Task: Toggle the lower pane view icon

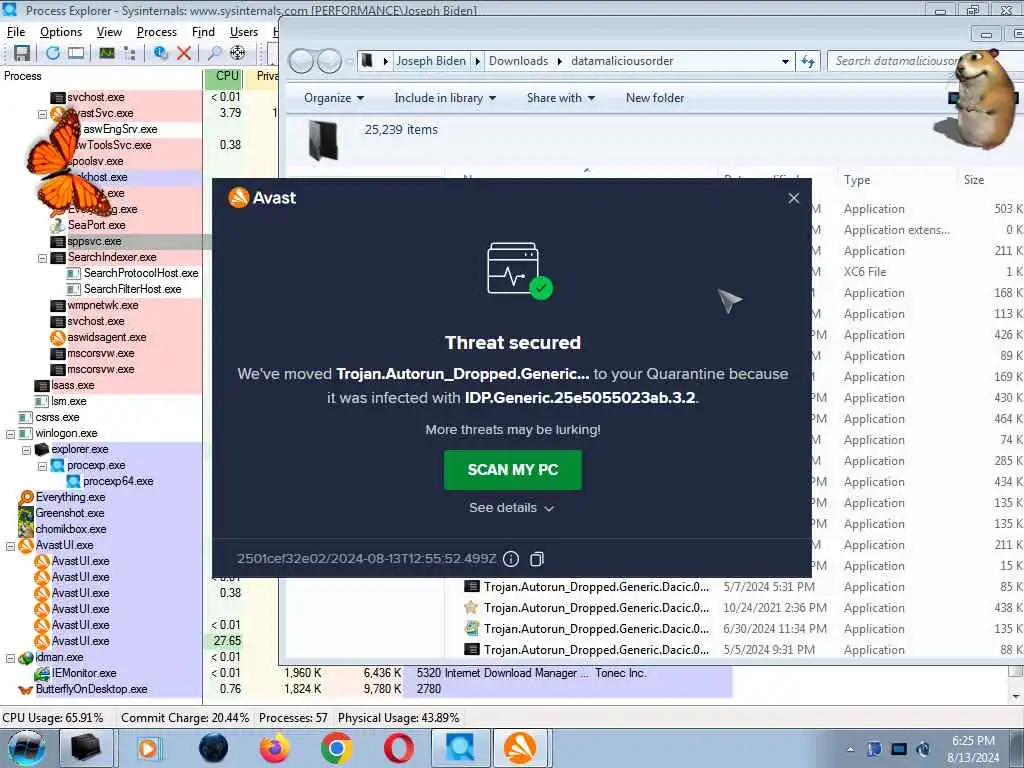Action: [76, 53]
